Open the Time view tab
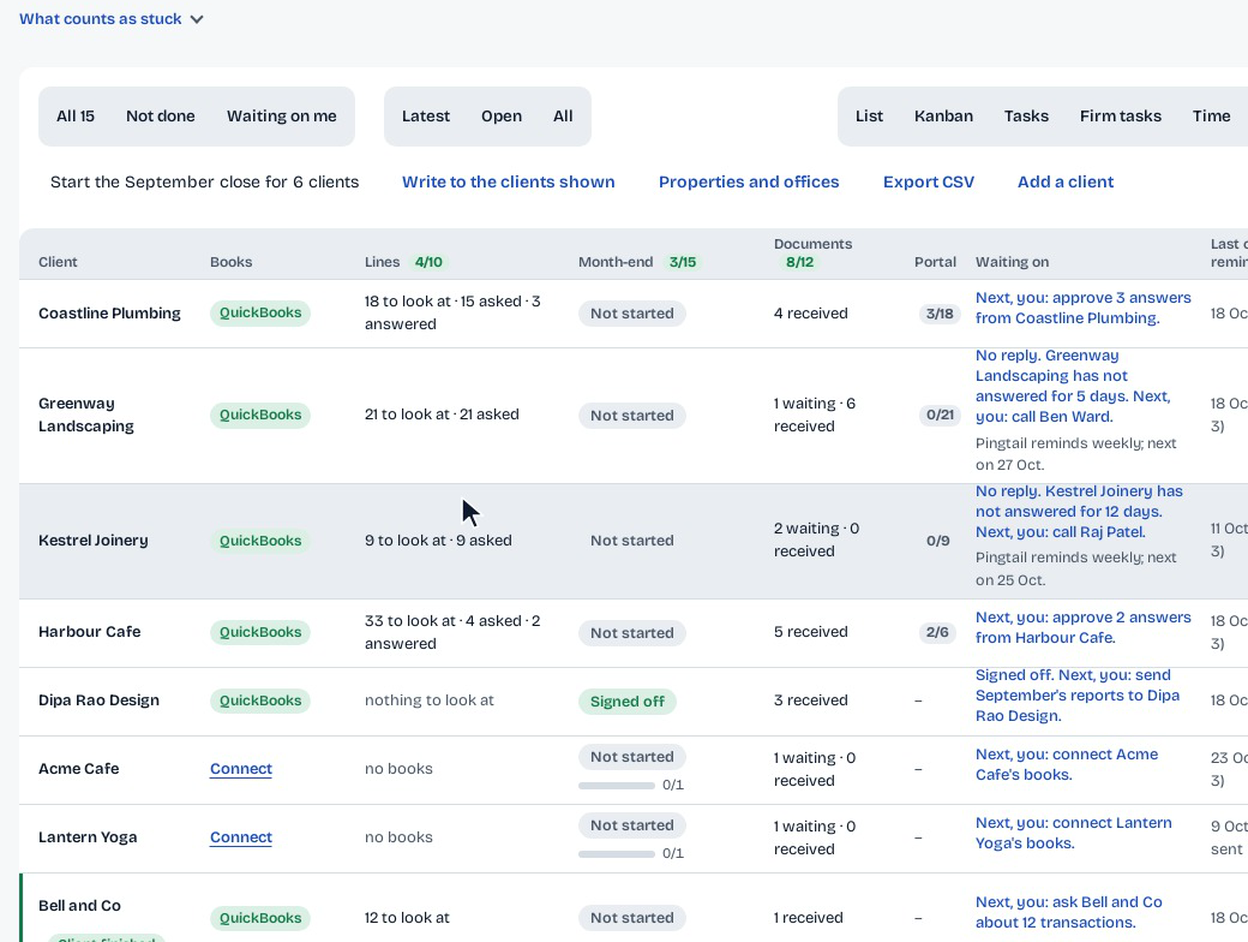Screen dimensions: 1248x942 coord(1211,116)
